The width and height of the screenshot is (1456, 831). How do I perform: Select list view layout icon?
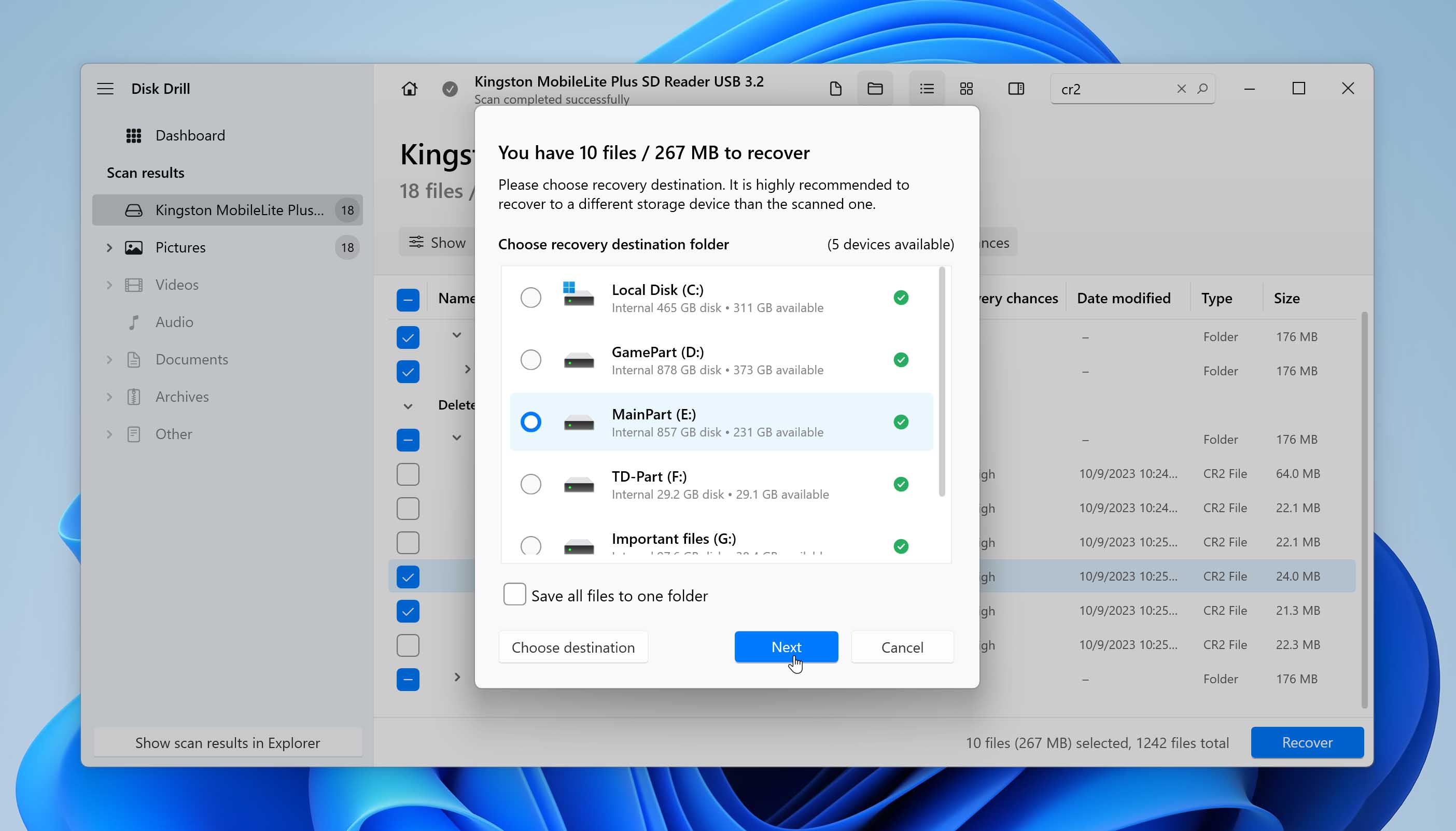(927, 89)
